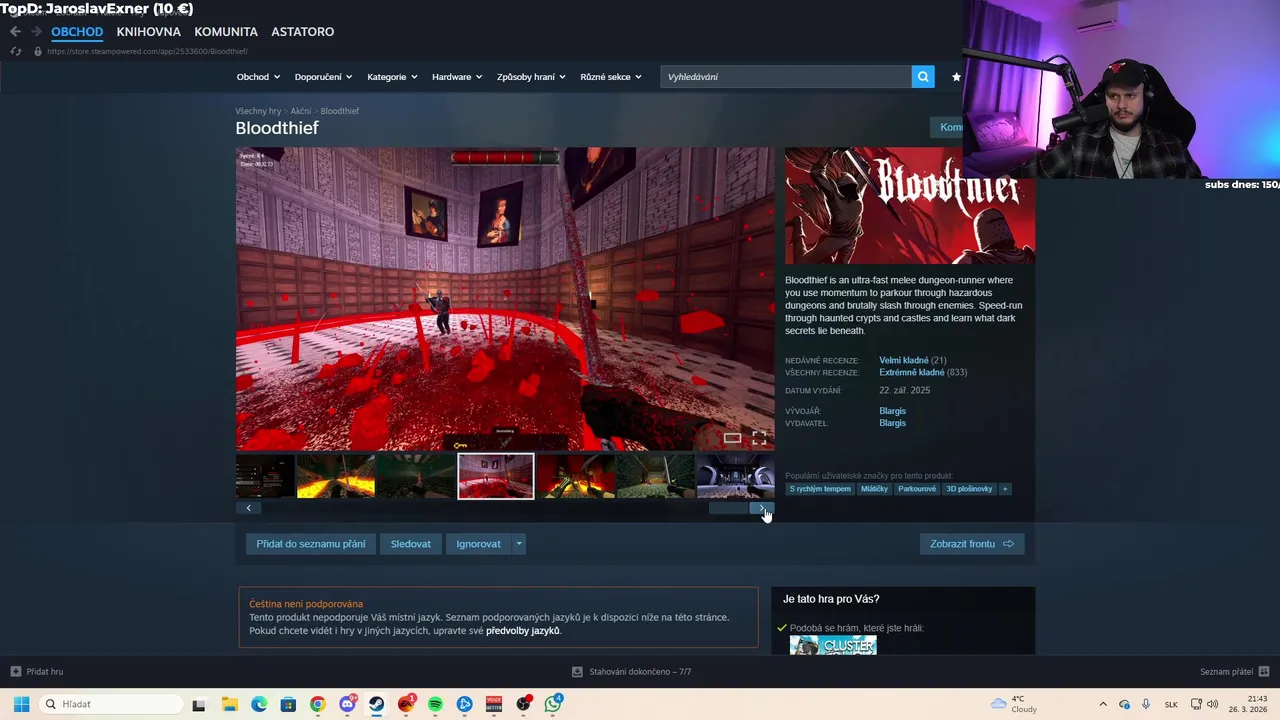
Task: Click Extrémně kladné all reviews link
Action: (911, 372)
